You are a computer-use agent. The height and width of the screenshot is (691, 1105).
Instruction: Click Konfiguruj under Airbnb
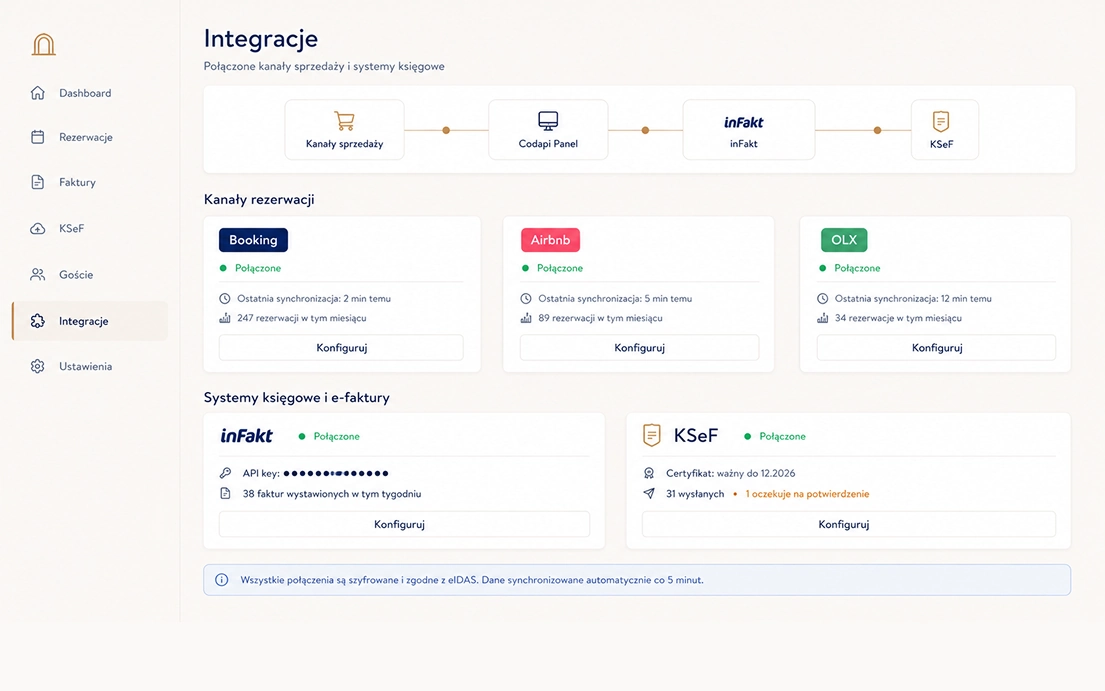[x=639, y=348]
